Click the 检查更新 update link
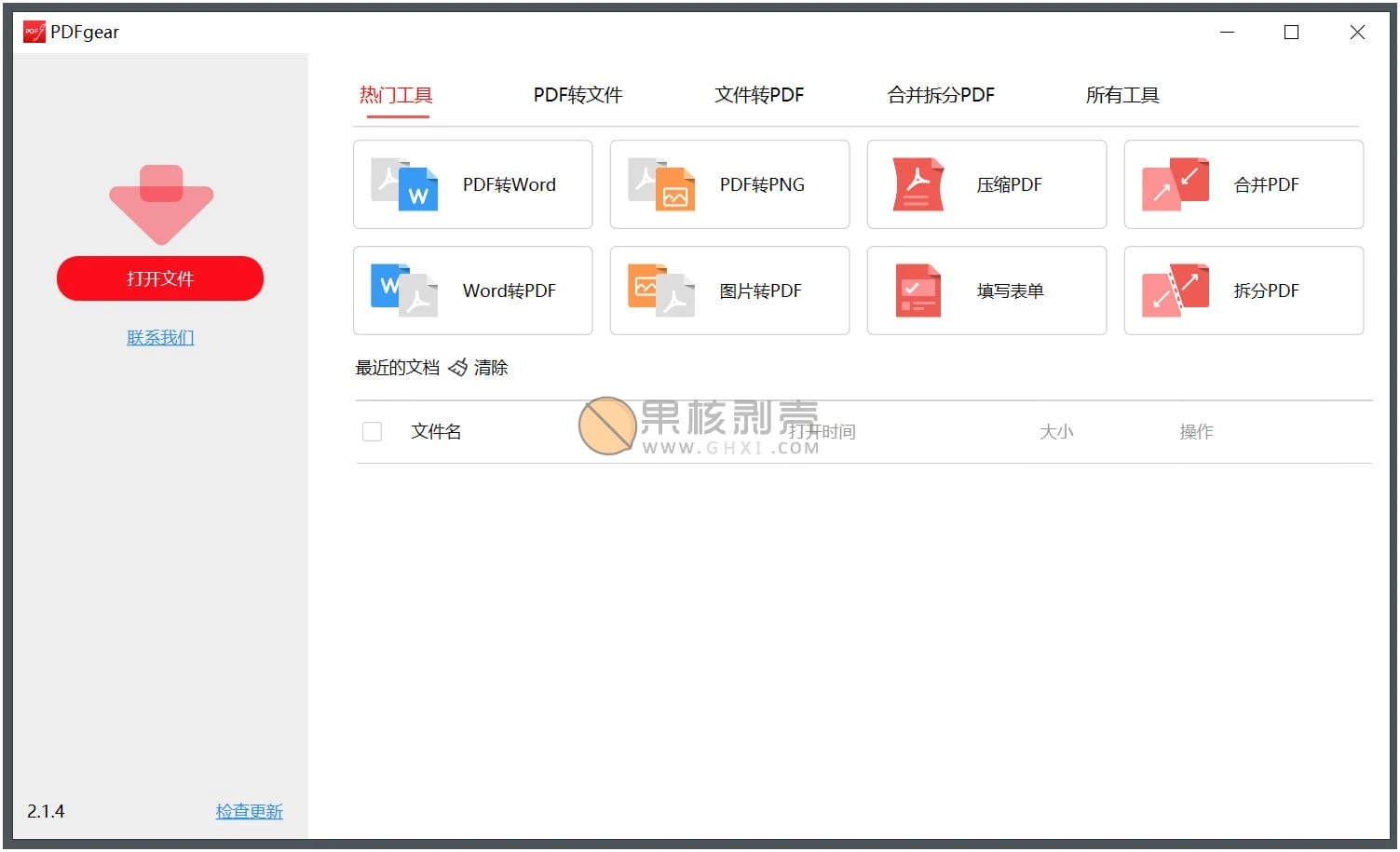The width and height of the screenshot is (1400, 852). 249,811
